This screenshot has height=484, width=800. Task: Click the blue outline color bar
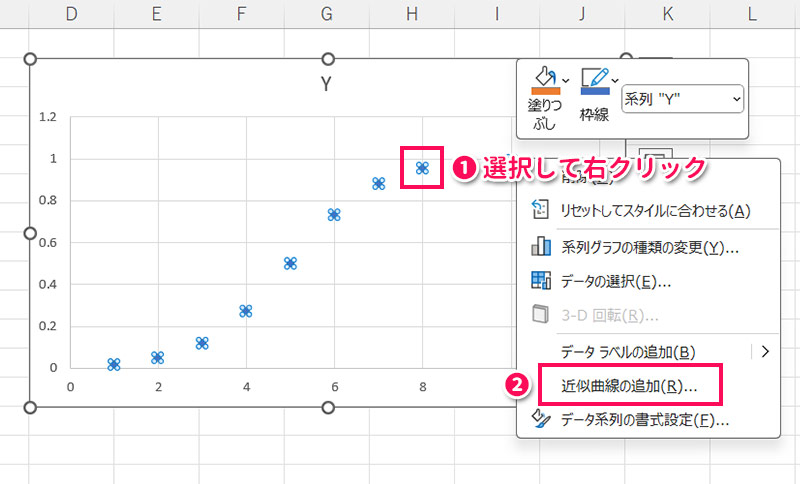pyautogui.click(x=595, y=91)
